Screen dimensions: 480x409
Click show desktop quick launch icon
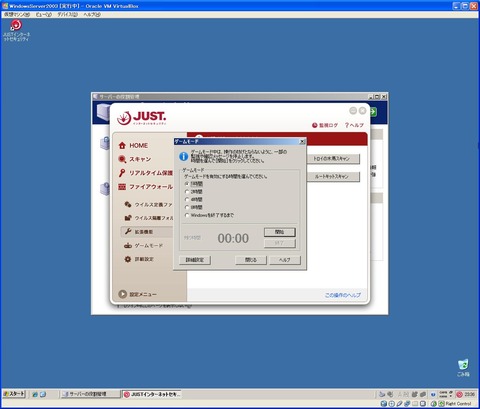[x=43, y=394]
